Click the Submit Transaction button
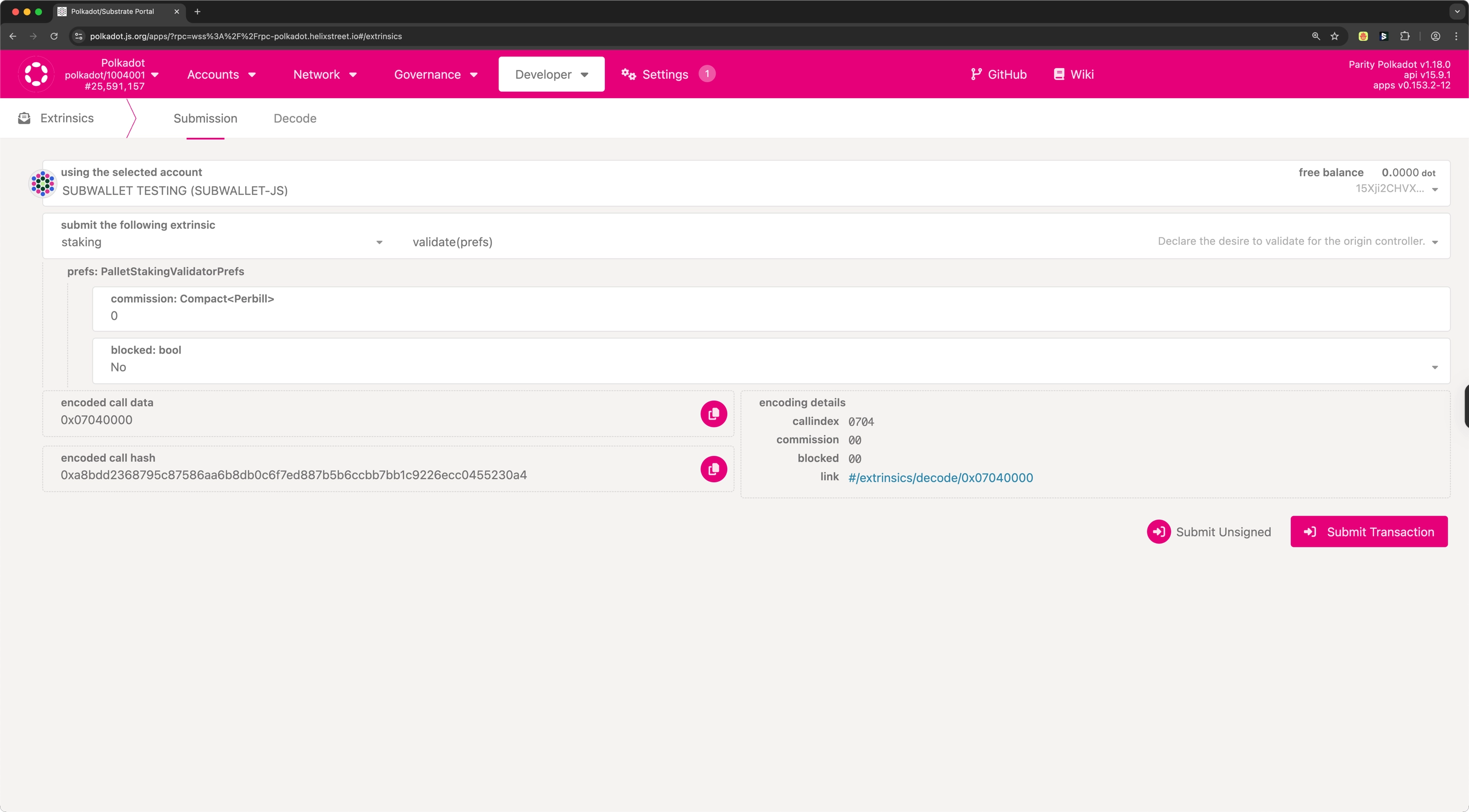 click(1368, 531)
